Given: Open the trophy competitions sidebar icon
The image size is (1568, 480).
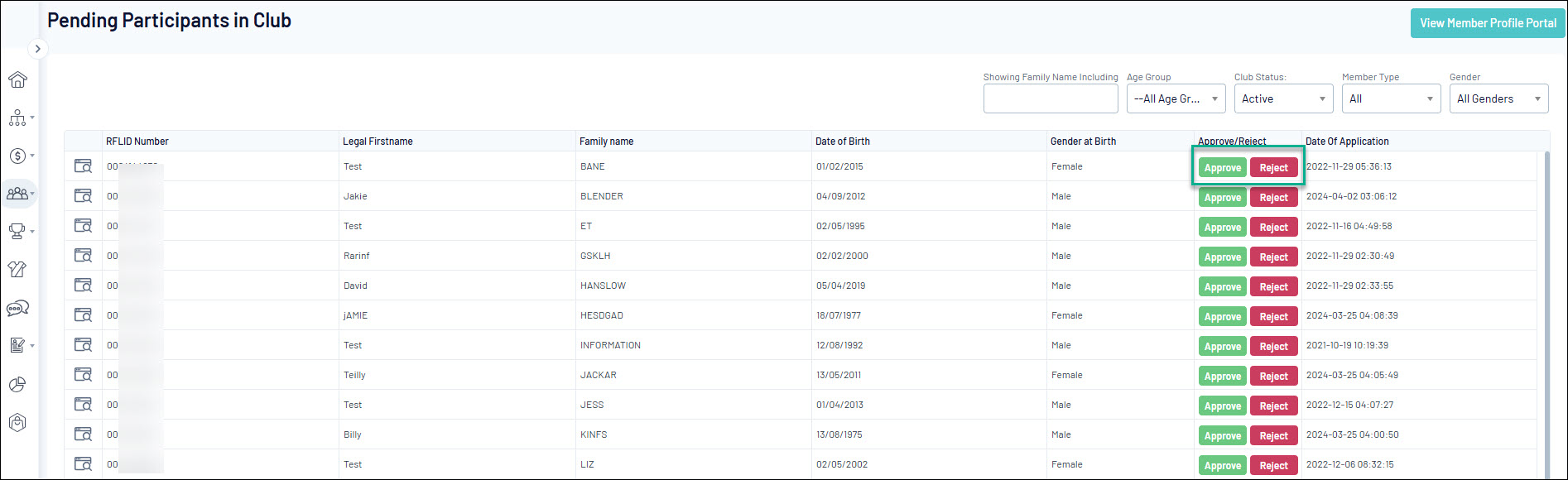Looking at the screenshot, I should [17, 232].
